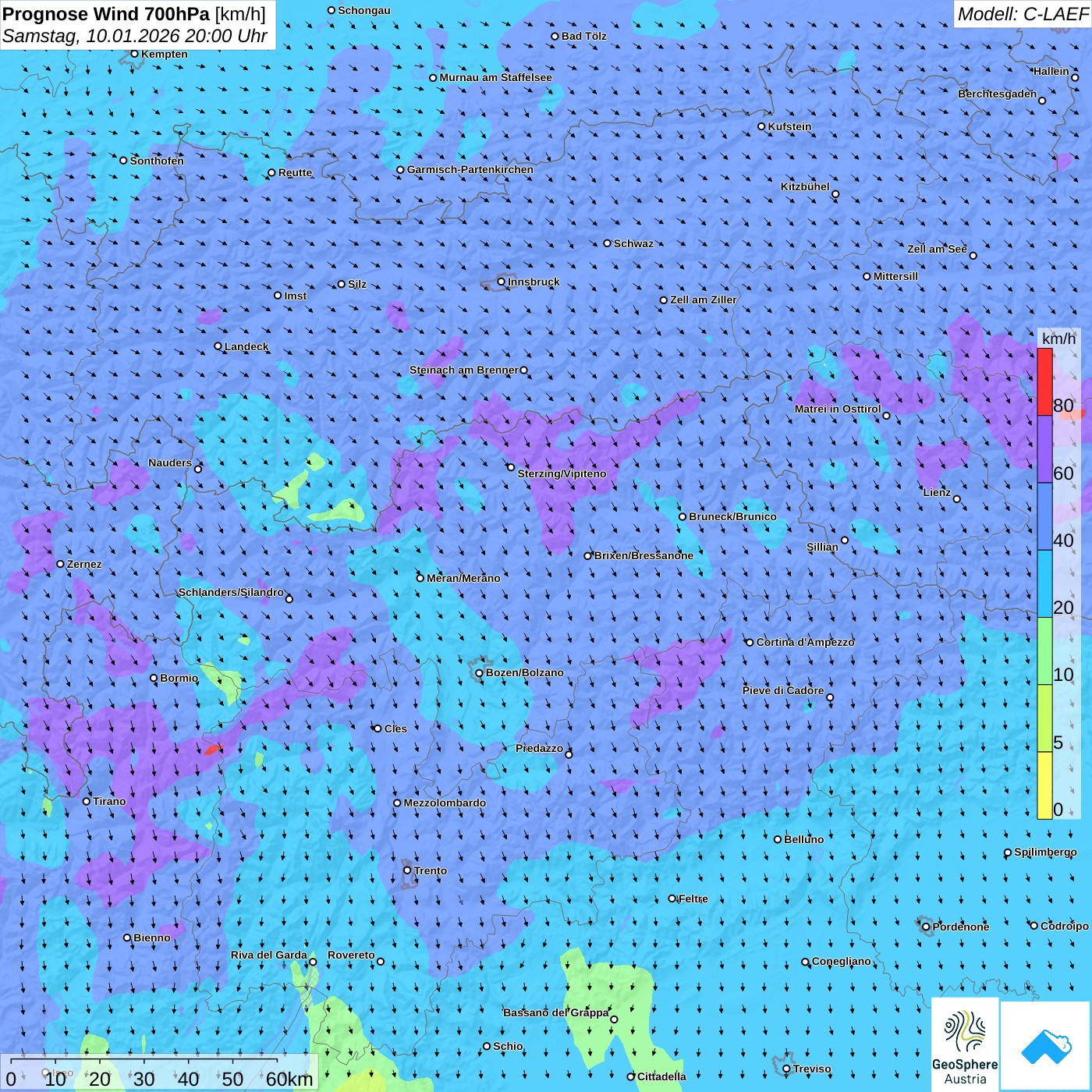
Task: Click the 'Brixen/Bressanone' label
Action: point(643,555)
